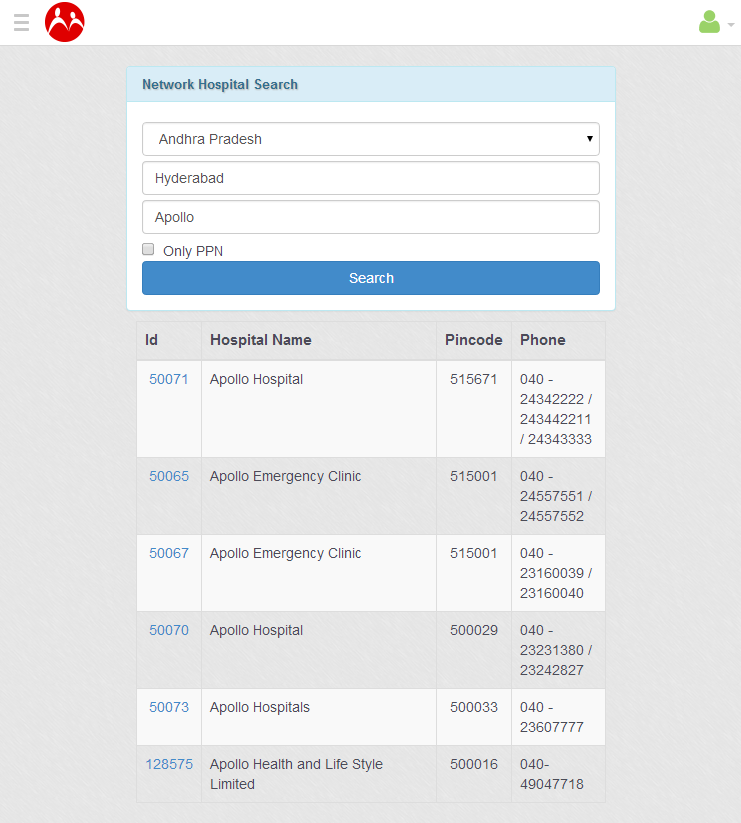
Task: Click the blue Search button
Action: (371, 278)
